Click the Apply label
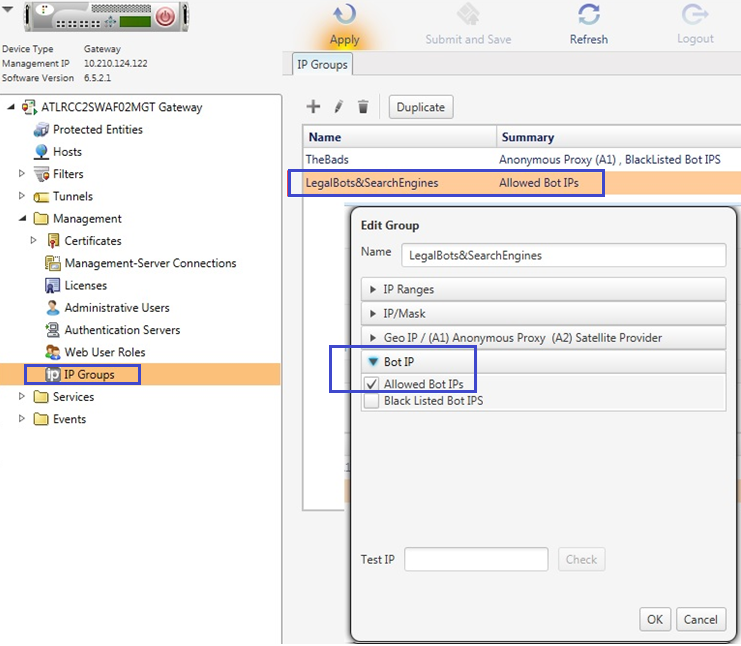Image resolution: width=741 pixels, height=646 pixels. pos(345,40)
